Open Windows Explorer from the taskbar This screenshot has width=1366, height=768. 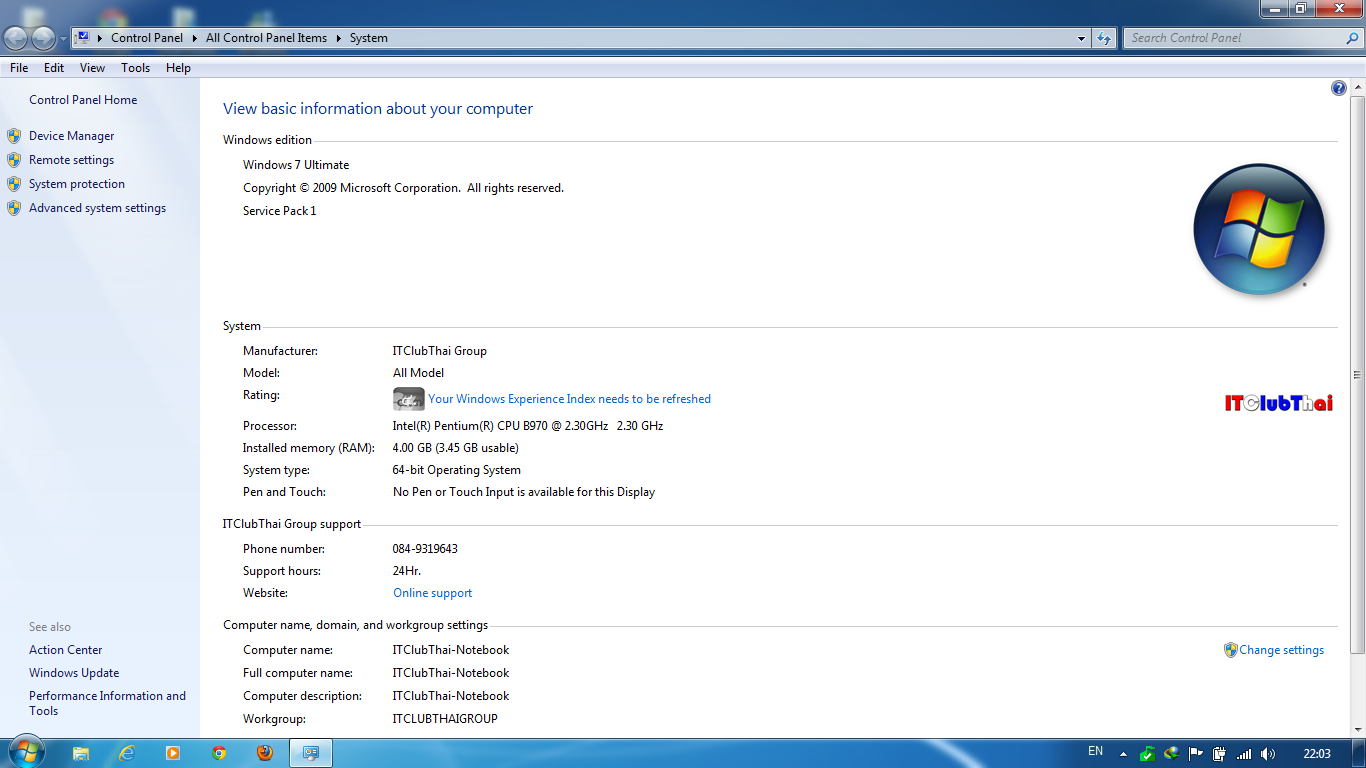tap(81, 753)
